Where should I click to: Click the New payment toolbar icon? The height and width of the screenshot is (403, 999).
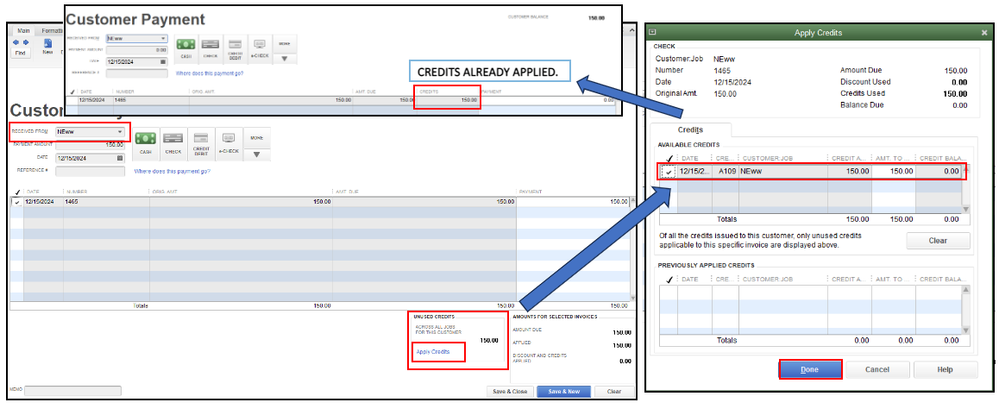[47, 46]
